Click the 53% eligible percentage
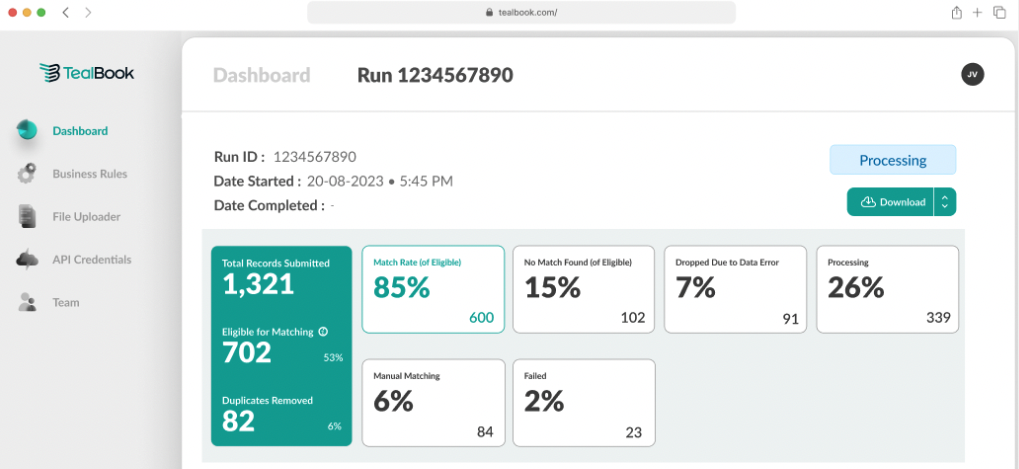The width and height of the screenshot is (1019, 469). (333, 358)
